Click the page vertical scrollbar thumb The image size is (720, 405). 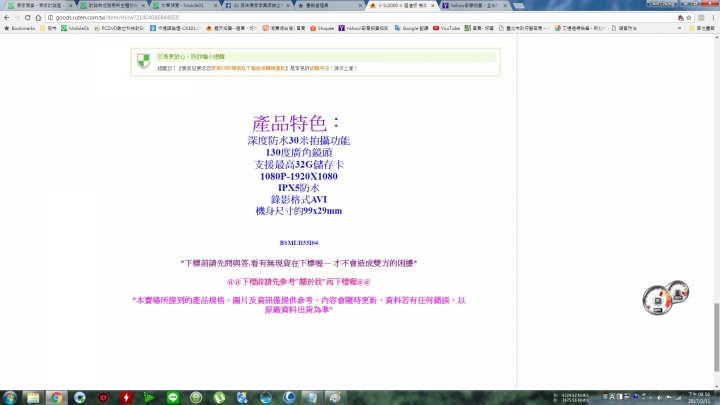pyautogui.click(x=716, y=338)
